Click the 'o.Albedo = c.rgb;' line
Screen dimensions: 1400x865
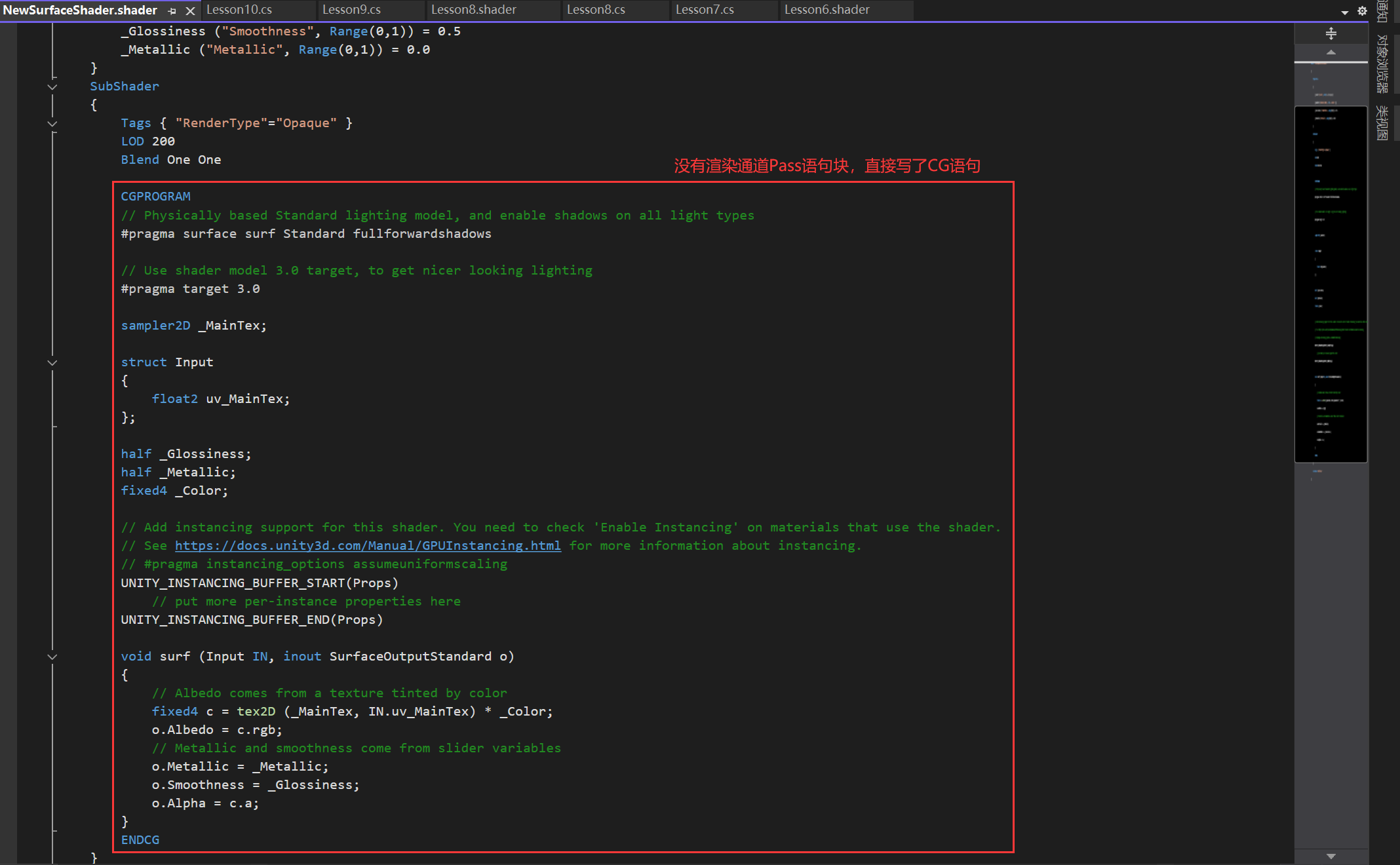click(217, 730)
